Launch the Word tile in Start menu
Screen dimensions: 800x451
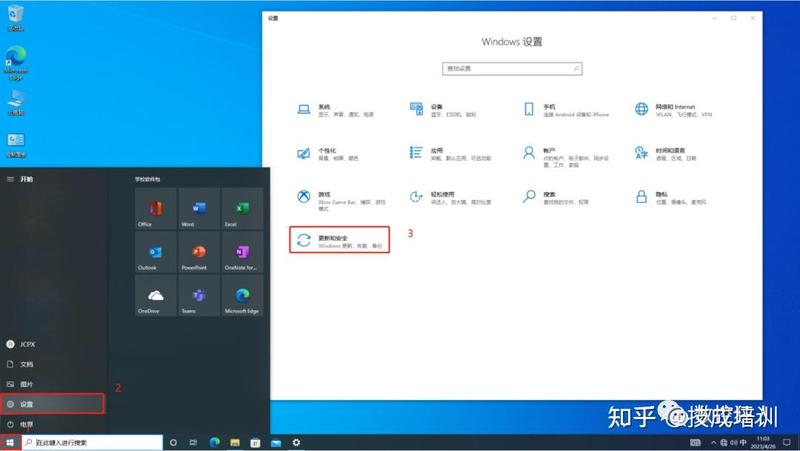click(x=199, y=209)
